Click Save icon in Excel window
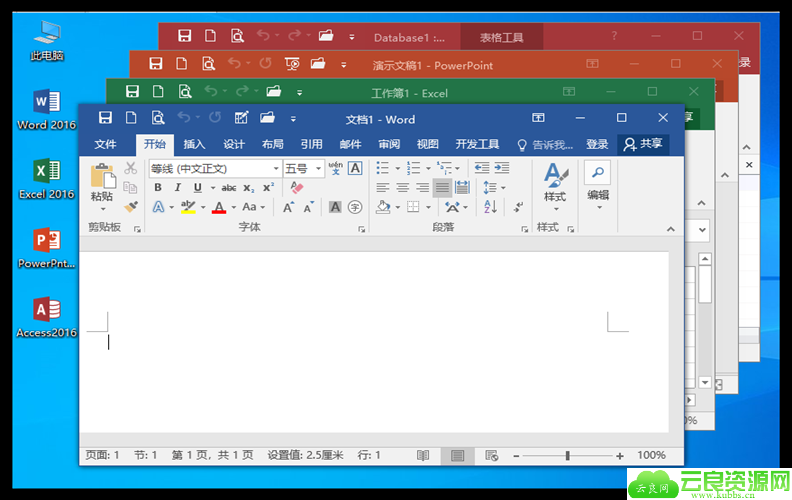The height and width of the screenshot is (500, 792). tap(132, 91)
